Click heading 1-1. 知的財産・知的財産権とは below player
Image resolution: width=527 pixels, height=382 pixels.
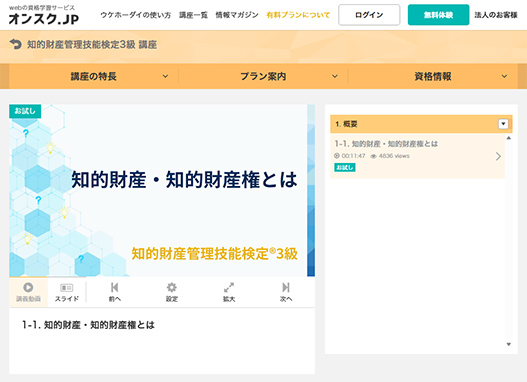click(88, 325)
